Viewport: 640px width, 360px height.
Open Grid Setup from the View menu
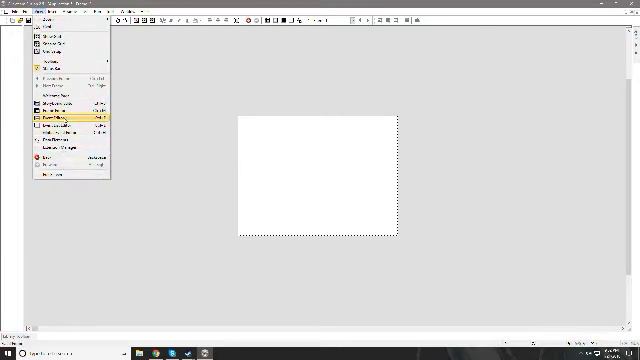[x=71, y=52]
